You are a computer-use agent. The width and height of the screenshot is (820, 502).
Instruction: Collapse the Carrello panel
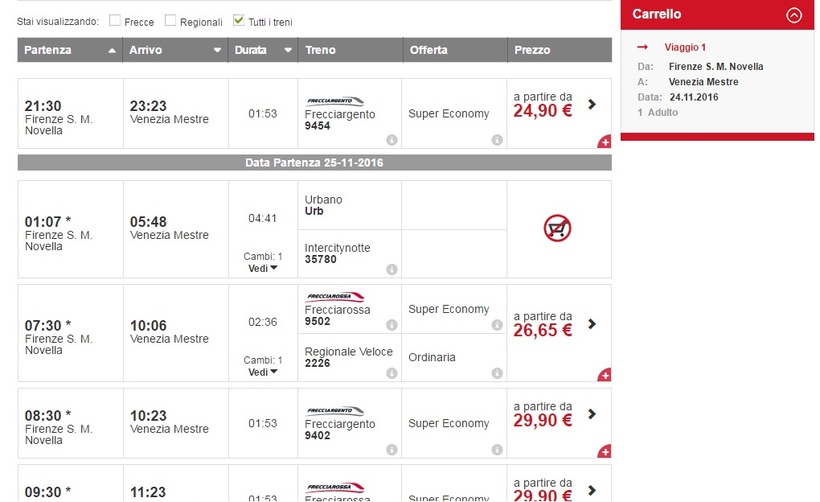pos(794,15)
